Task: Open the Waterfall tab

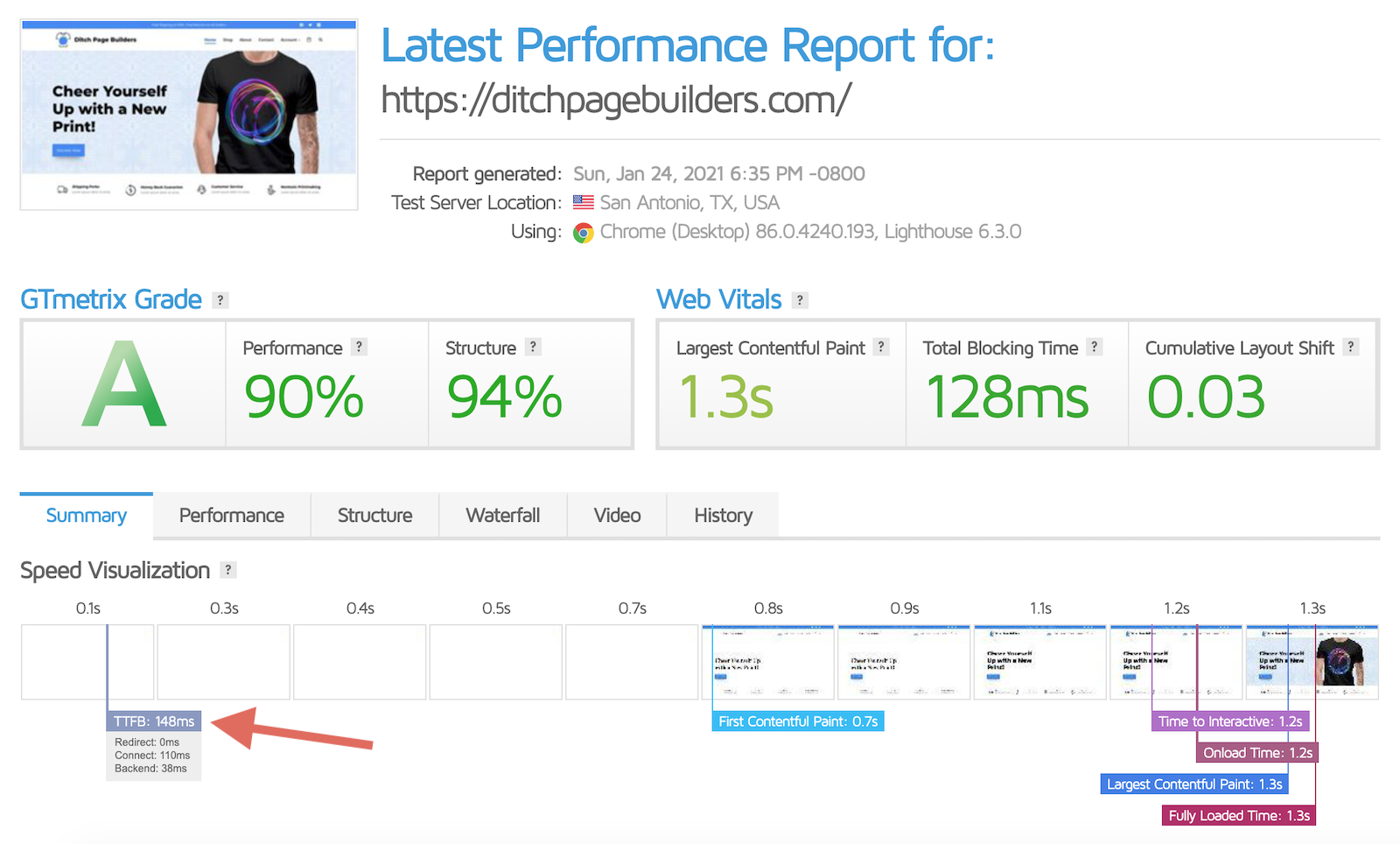Action: click(502, 516)
